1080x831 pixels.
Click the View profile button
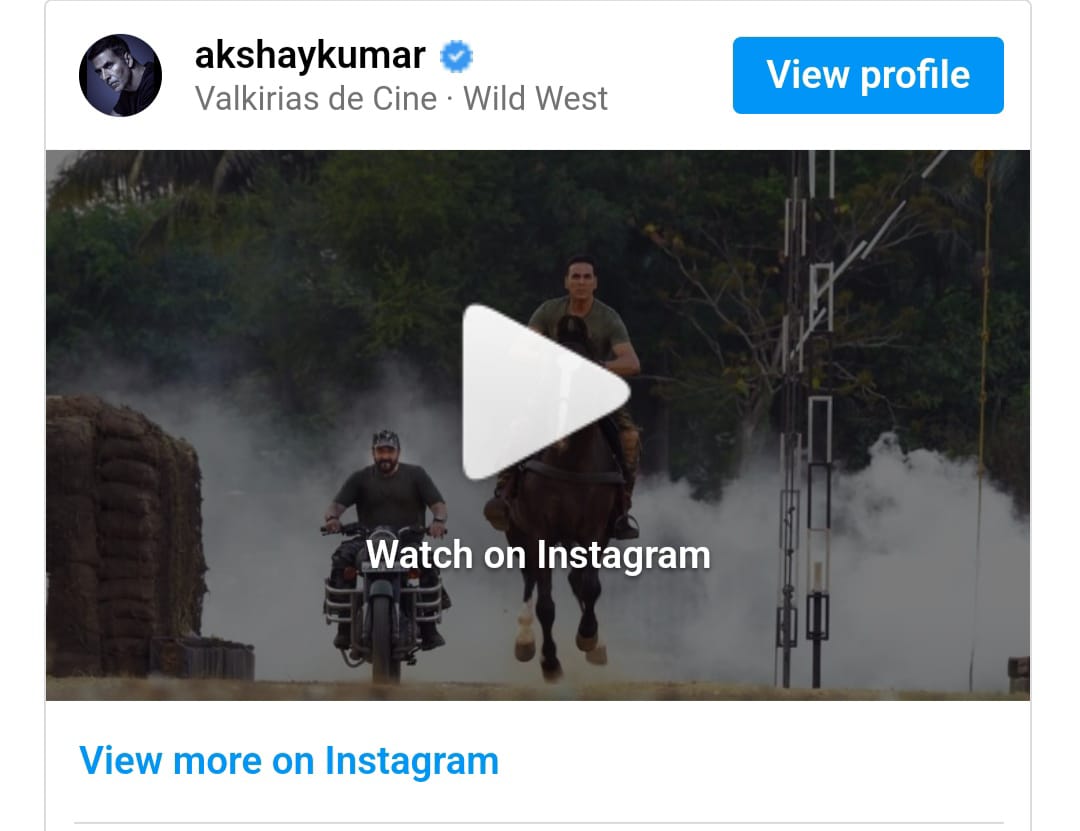coord(868,75)
